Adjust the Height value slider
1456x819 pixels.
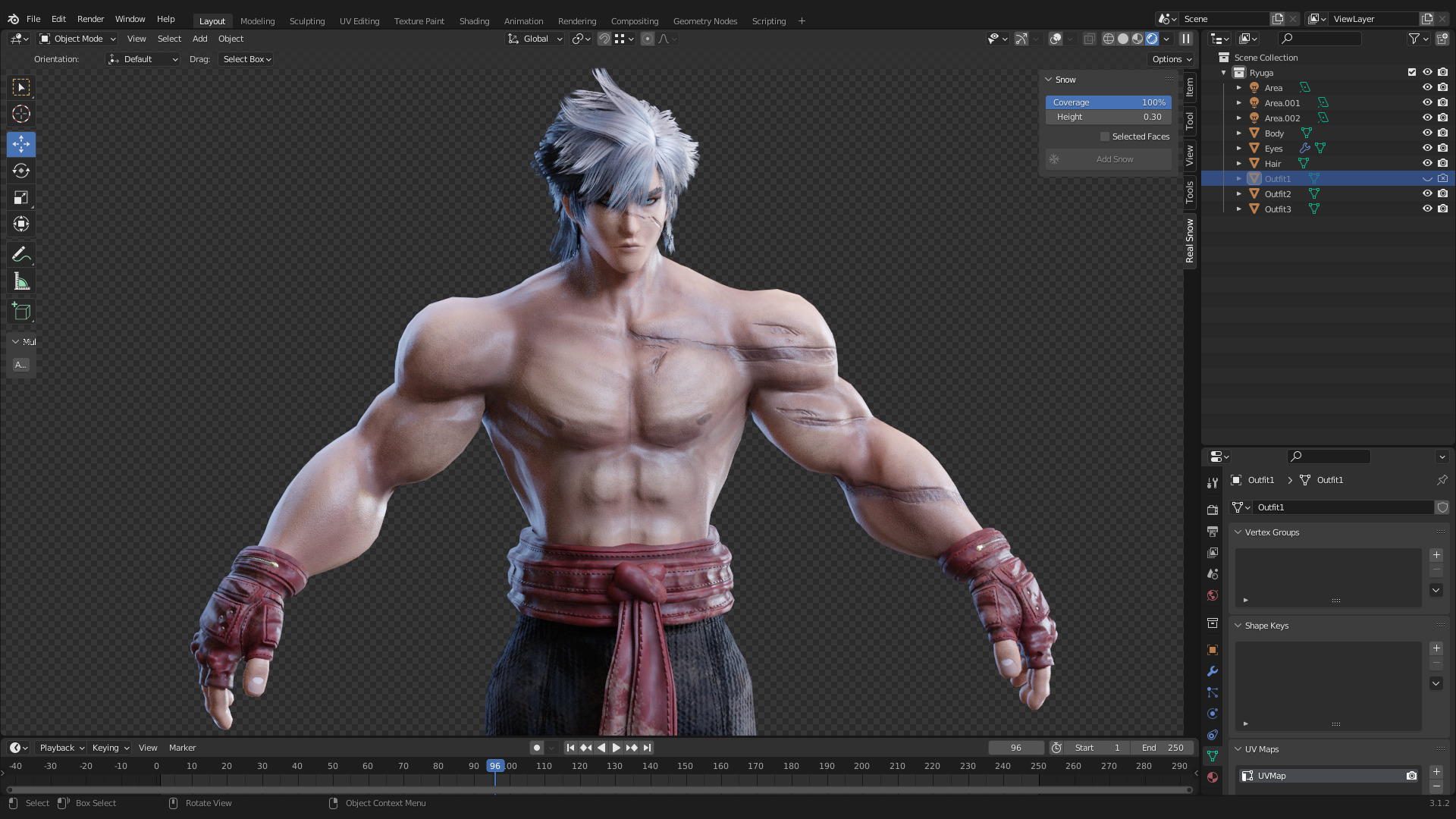[x=1109, y=117]
